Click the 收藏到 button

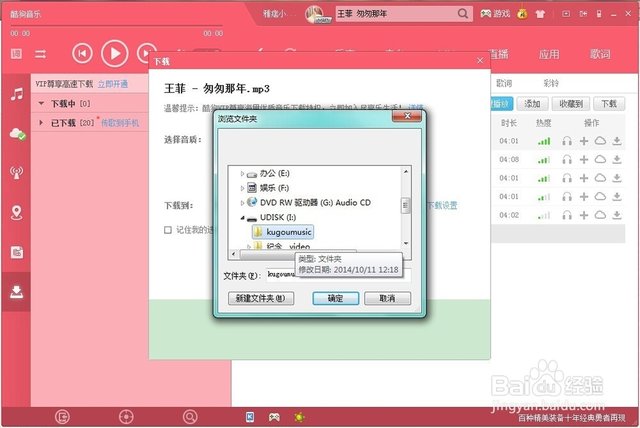tap(571, 104)
